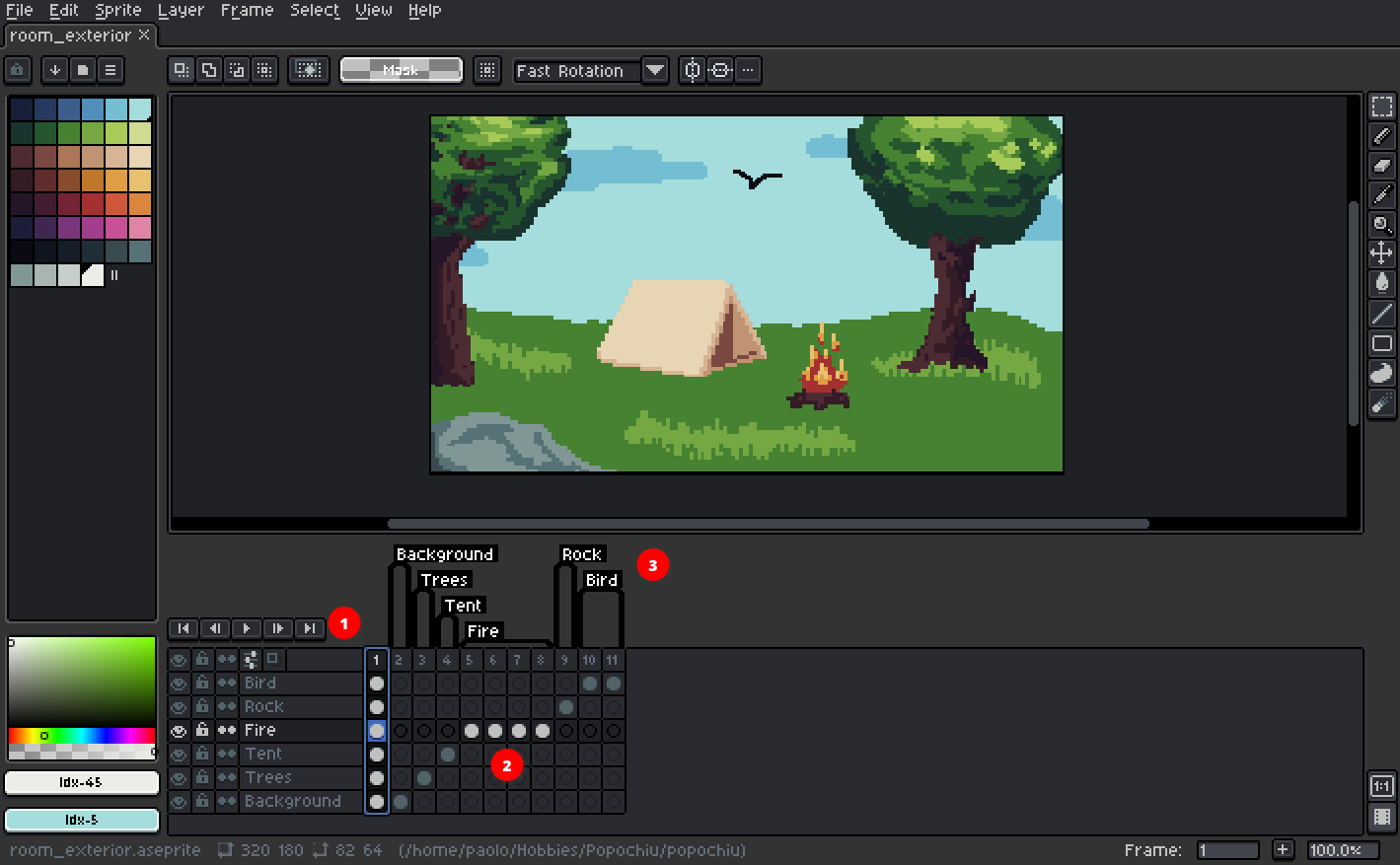This screenshot has width=1400, height=865.
Task: Select the Rectangular Marquee tool
Action: tap(1381, 107)
